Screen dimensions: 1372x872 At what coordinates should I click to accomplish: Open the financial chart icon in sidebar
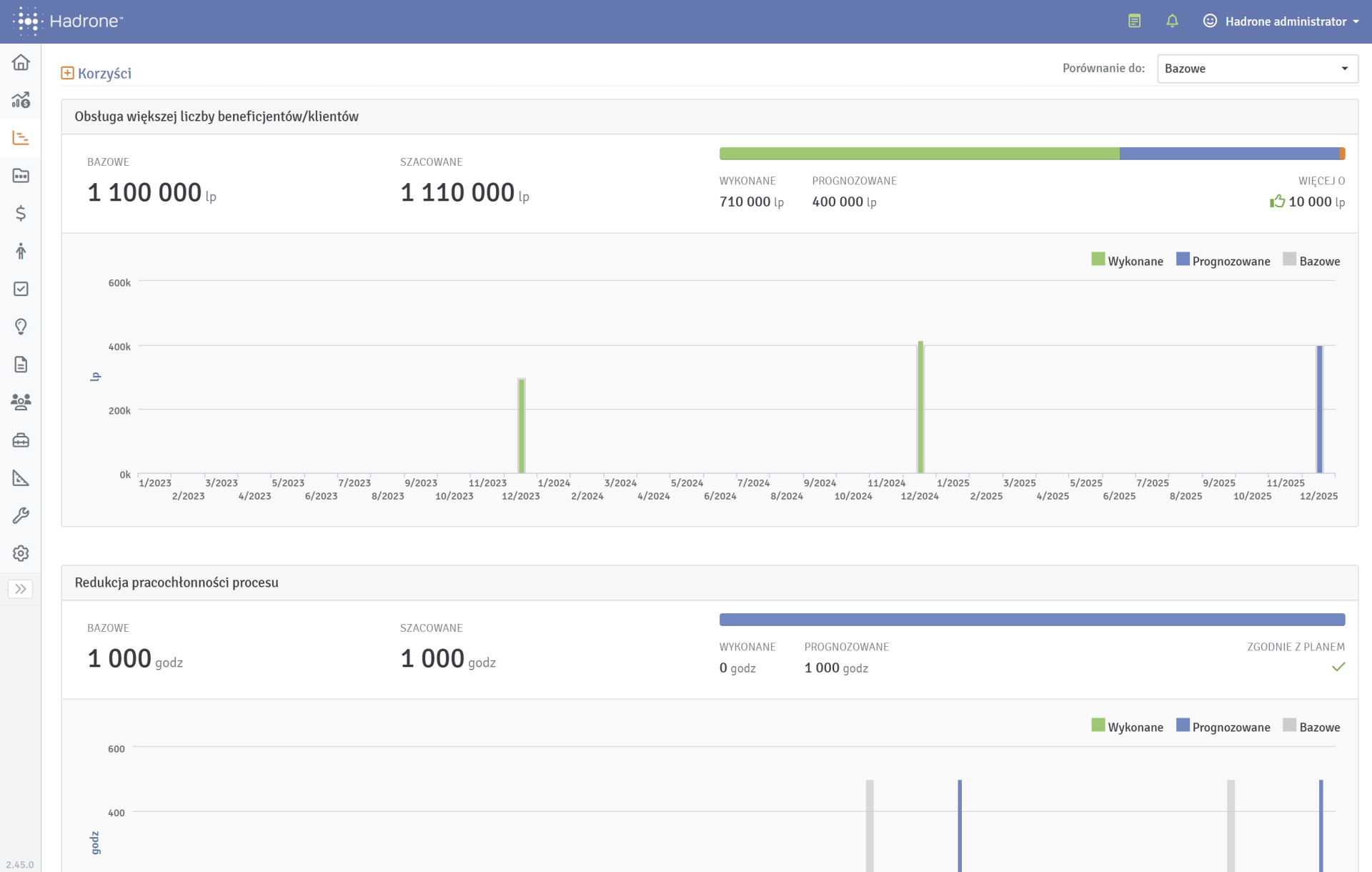[21, 101]
